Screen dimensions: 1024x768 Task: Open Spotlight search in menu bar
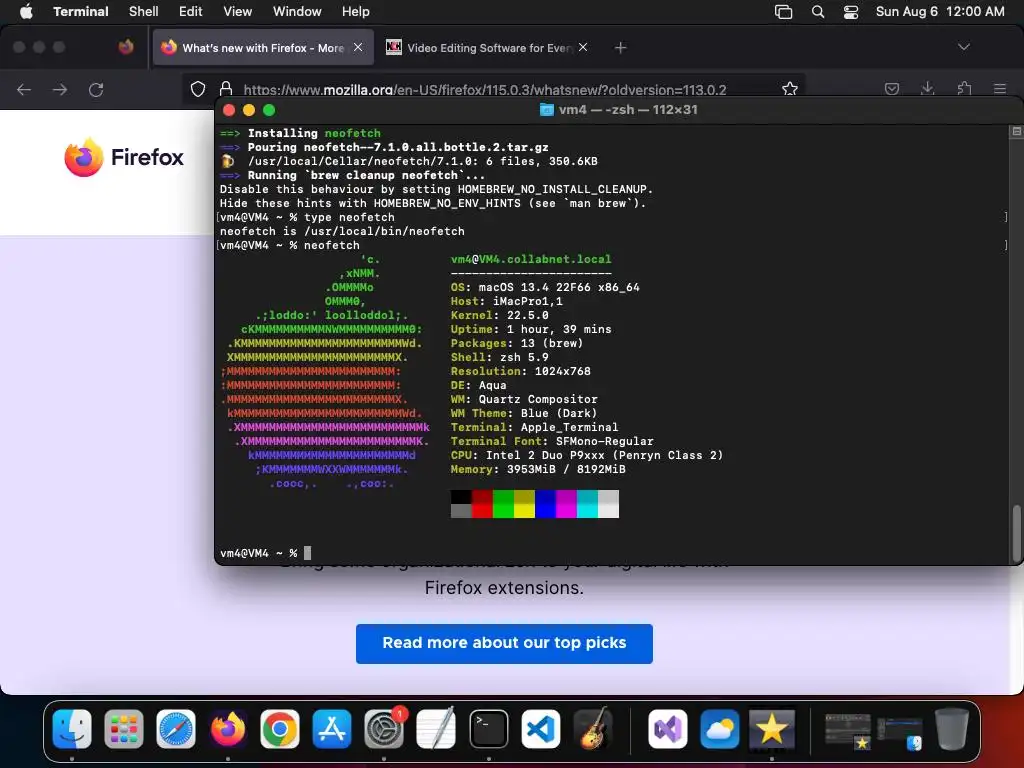pyautogui.click(x=818, y=12)
